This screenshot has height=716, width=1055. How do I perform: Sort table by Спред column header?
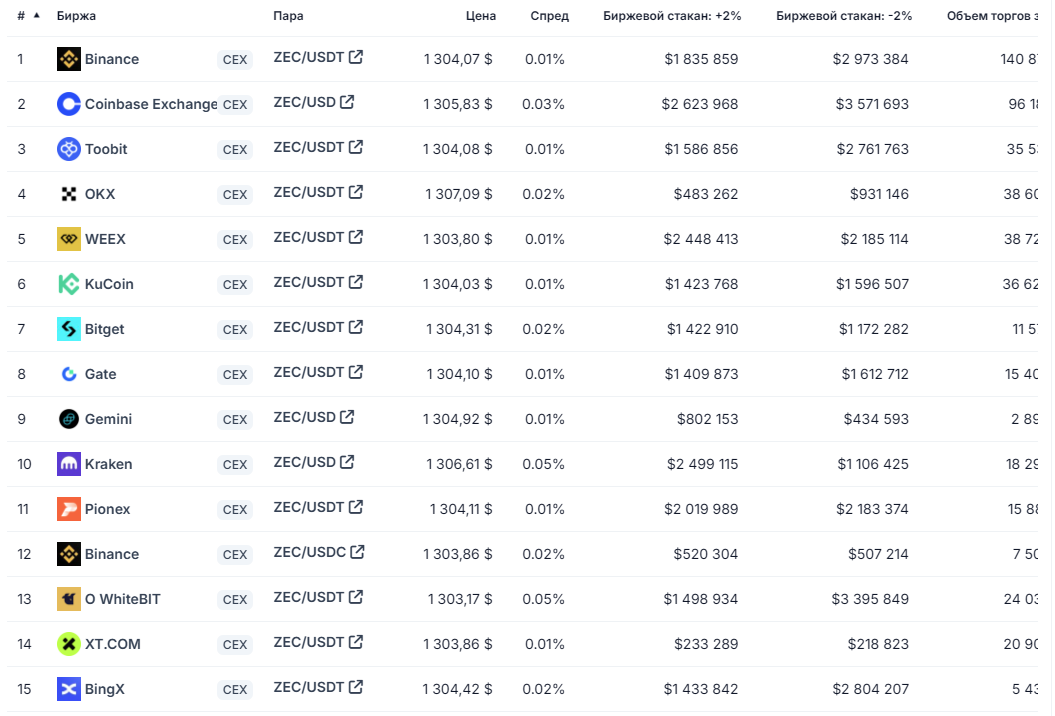pos(549,15)
